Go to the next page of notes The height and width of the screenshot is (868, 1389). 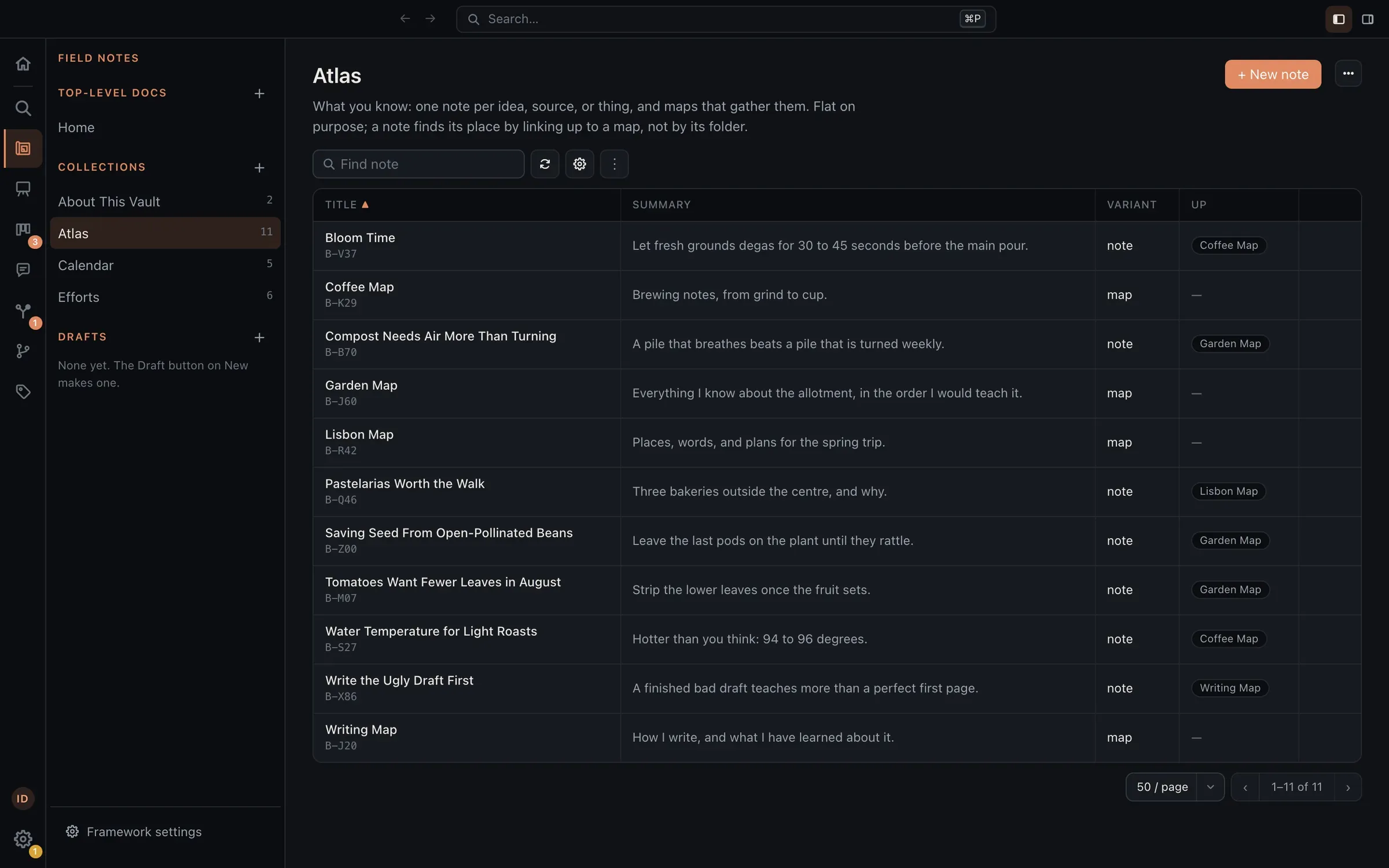1348,788
